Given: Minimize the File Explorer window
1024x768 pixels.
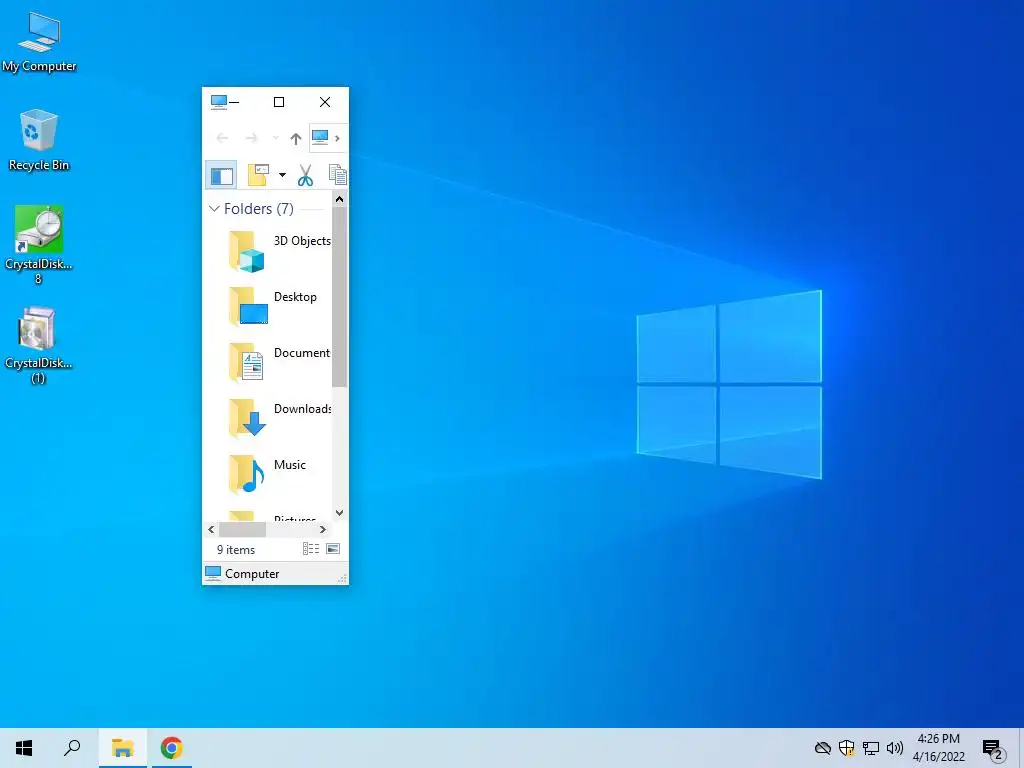Looking at the screenshot, I should click(x=234, y=102).
